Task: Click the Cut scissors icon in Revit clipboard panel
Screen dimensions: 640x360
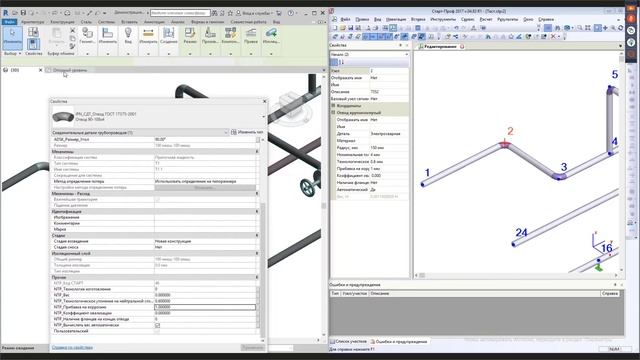Action: pyautogui.click(x=73, y=31)
